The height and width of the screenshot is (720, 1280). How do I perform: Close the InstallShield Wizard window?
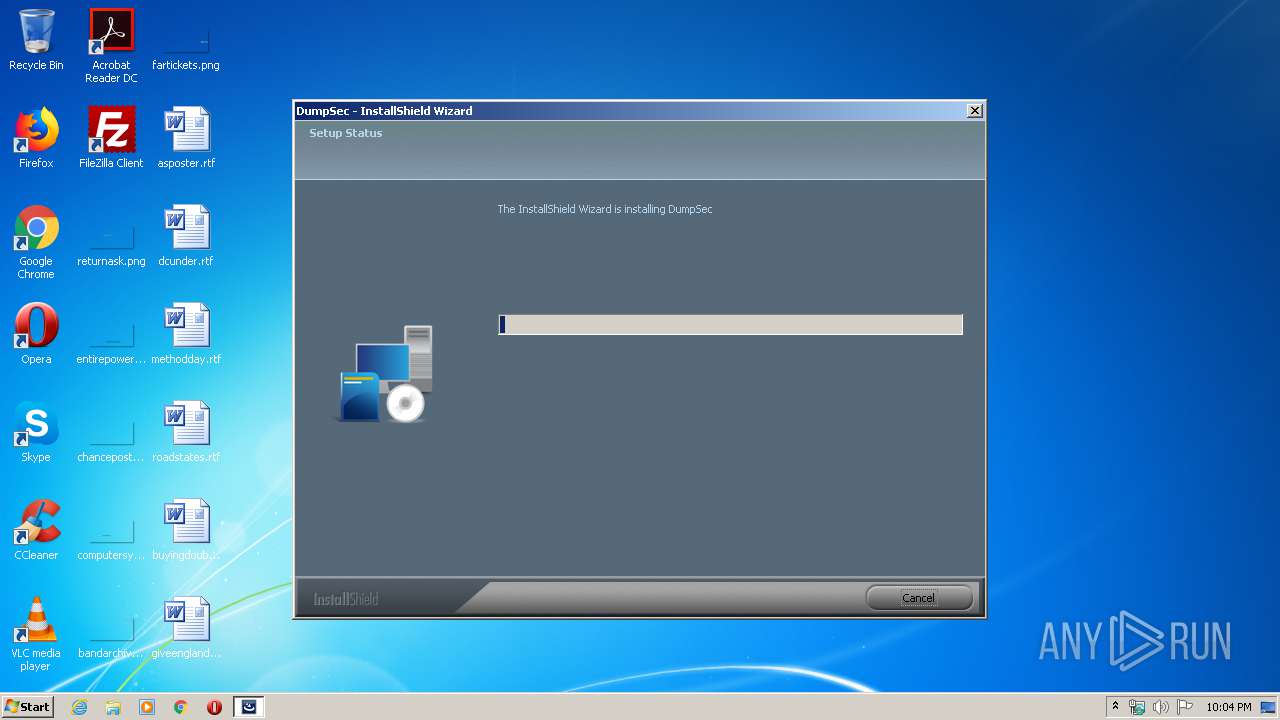(975, 111)
